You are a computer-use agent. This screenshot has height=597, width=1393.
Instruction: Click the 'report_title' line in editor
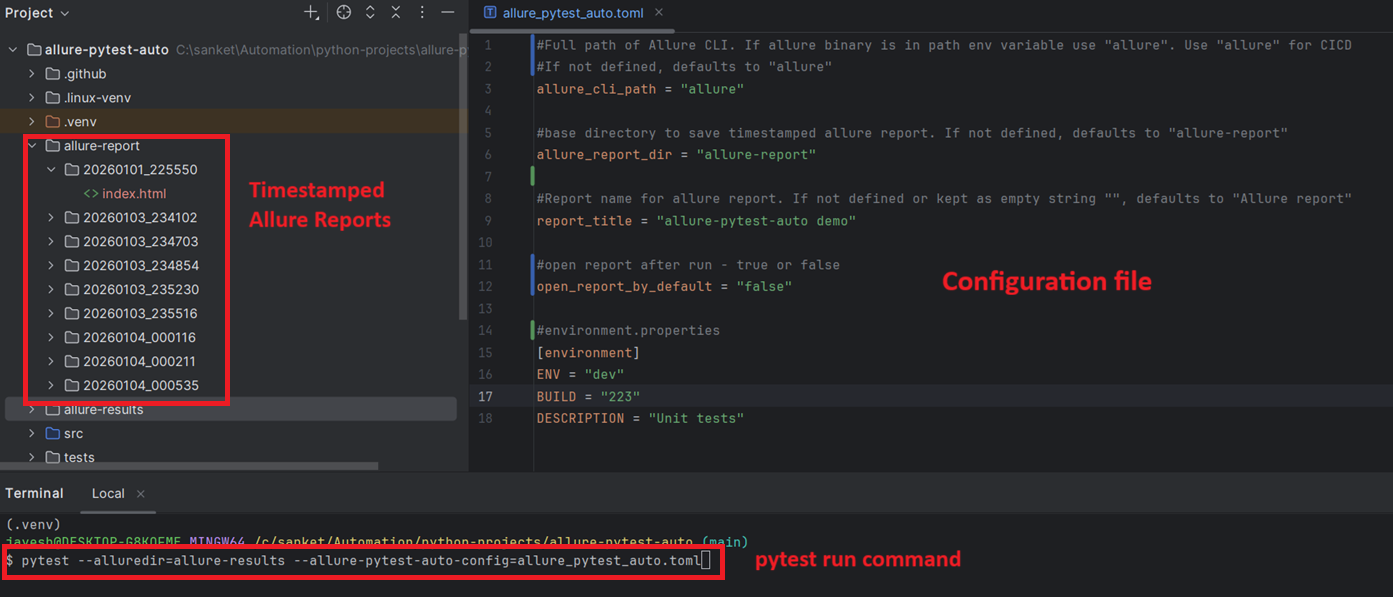(x=696, y=221)
